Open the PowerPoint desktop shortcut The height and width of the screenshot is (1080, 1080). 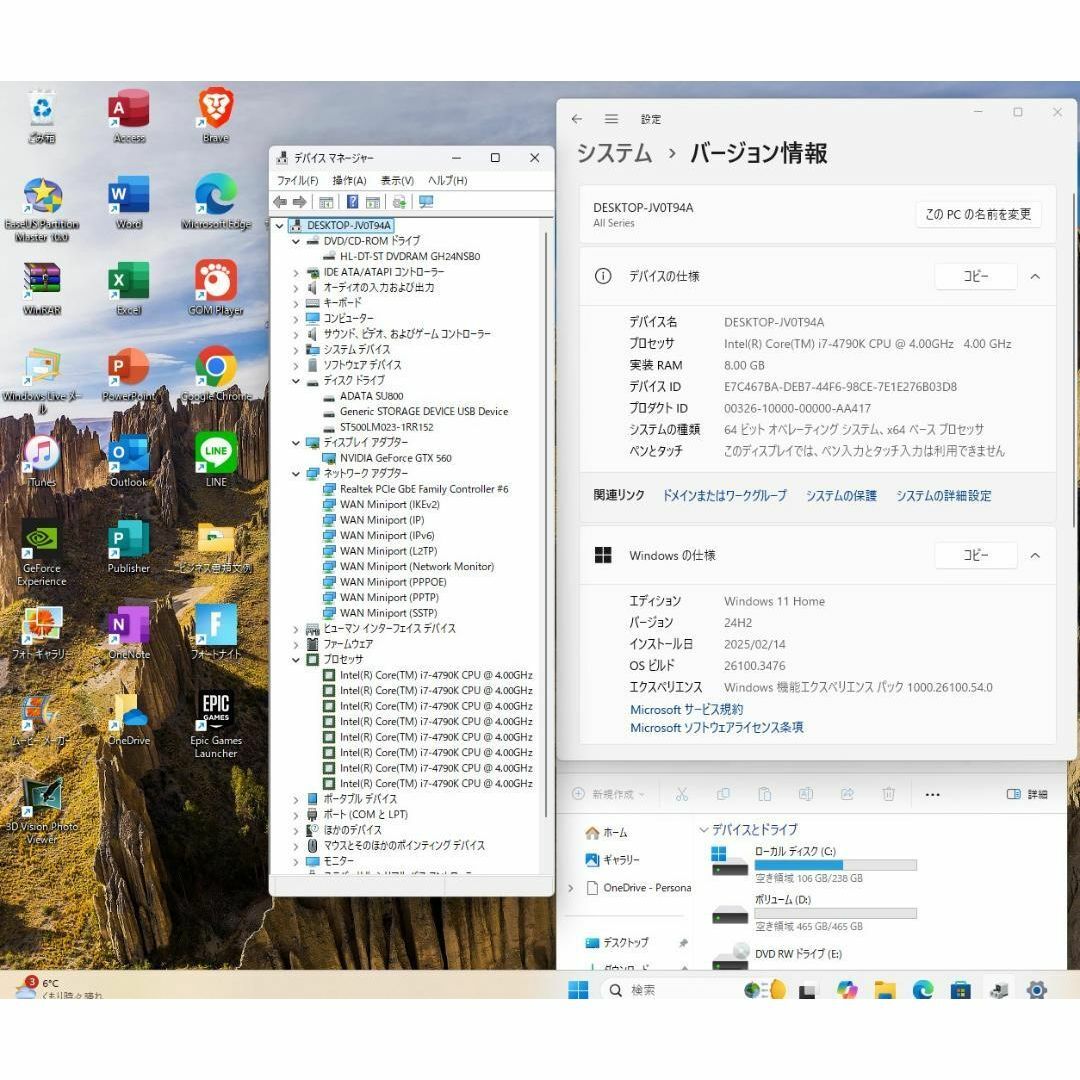pos(129,374)
